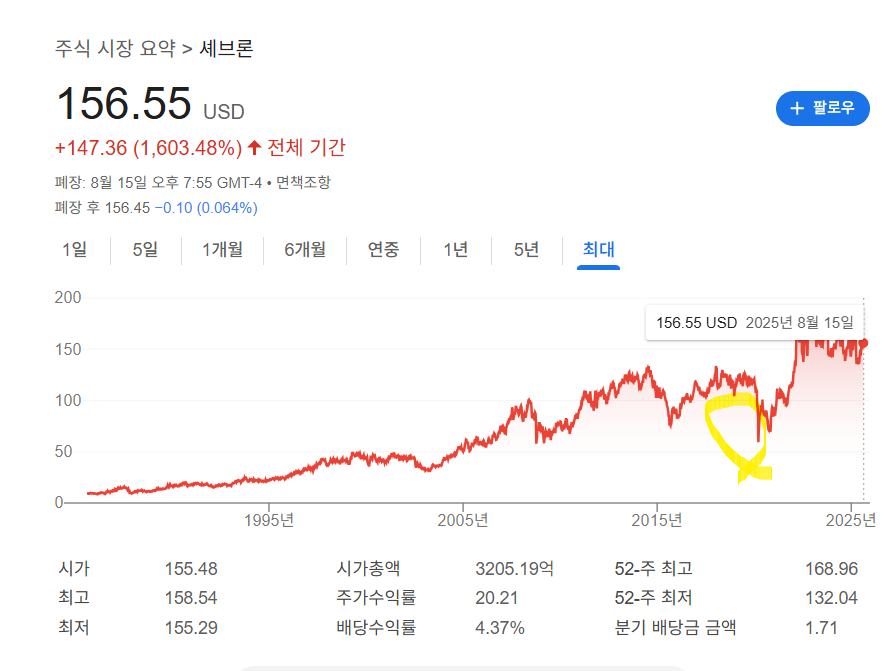Screen dimensions: 894x671
Task: Click the 최고 value 158.54
Action: [191, 598]
